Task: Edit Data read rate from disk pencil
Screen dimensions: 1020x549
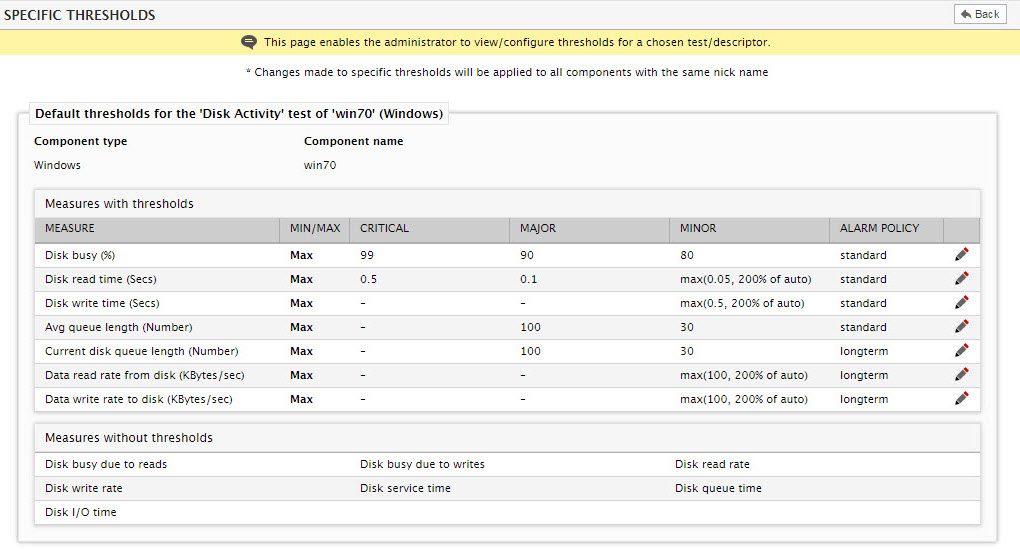Action: [961, 375]
